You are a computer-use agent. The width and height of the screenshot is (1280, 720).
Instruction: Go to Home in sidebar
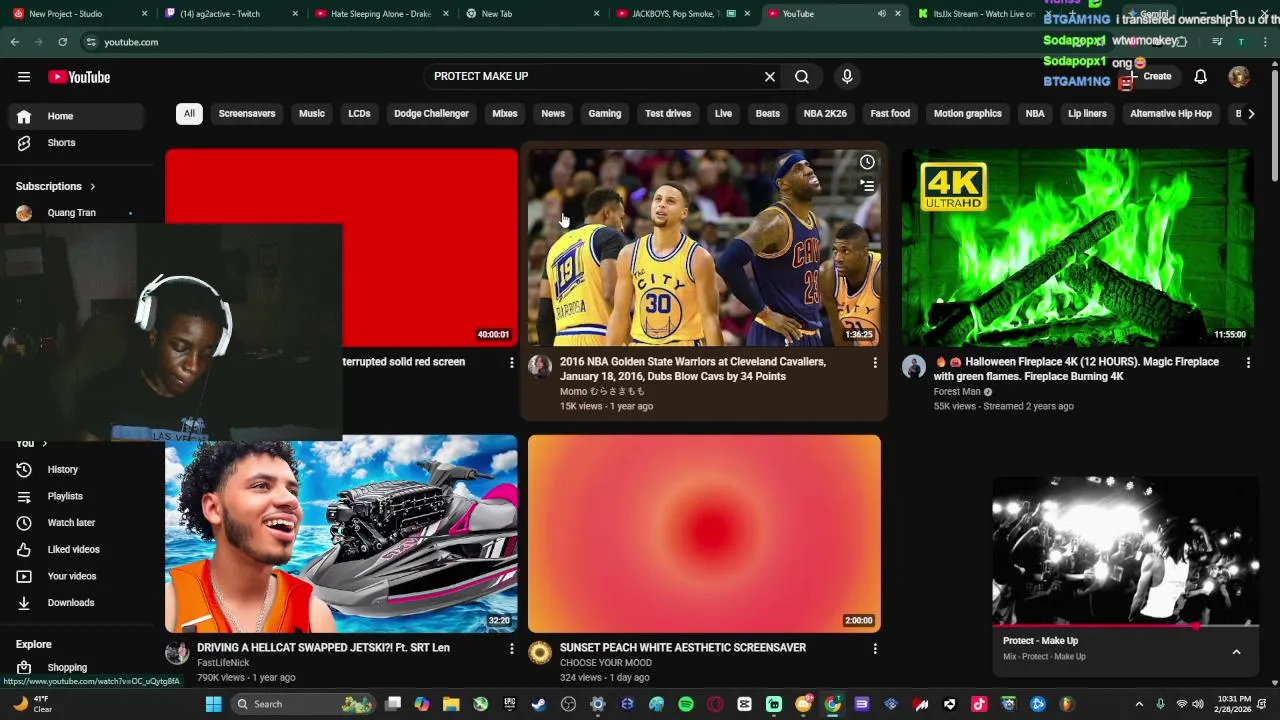pos(76,116)
